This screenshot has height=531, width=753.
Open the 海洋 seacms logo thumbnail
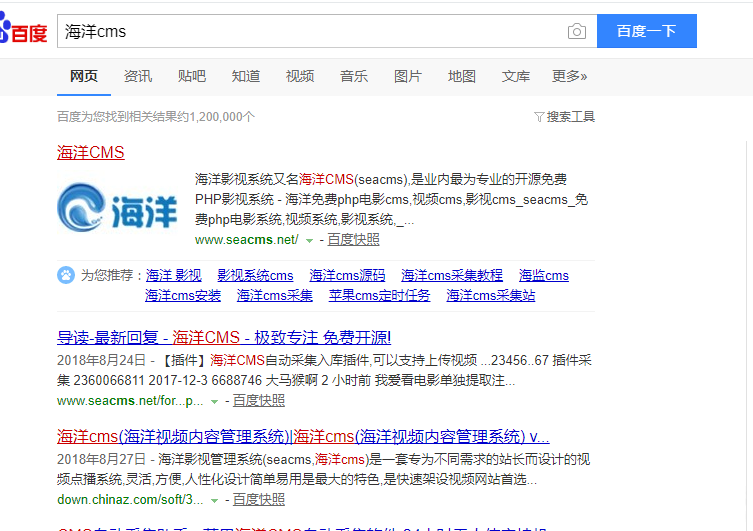(x=117, y=208)
